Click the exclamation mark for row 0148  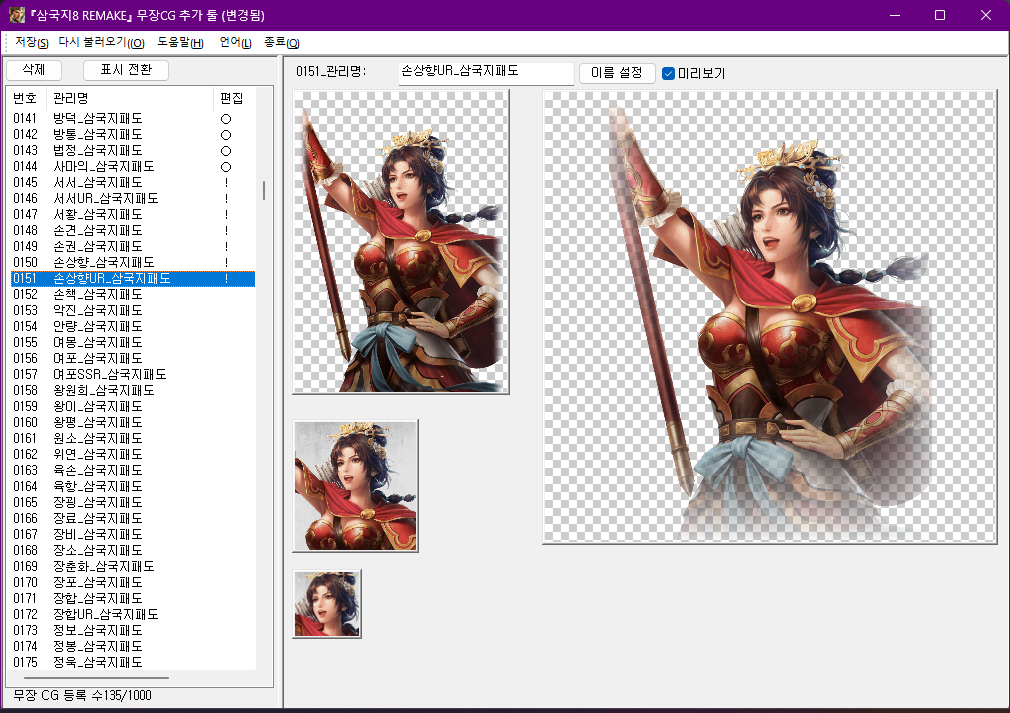(226, 231)
